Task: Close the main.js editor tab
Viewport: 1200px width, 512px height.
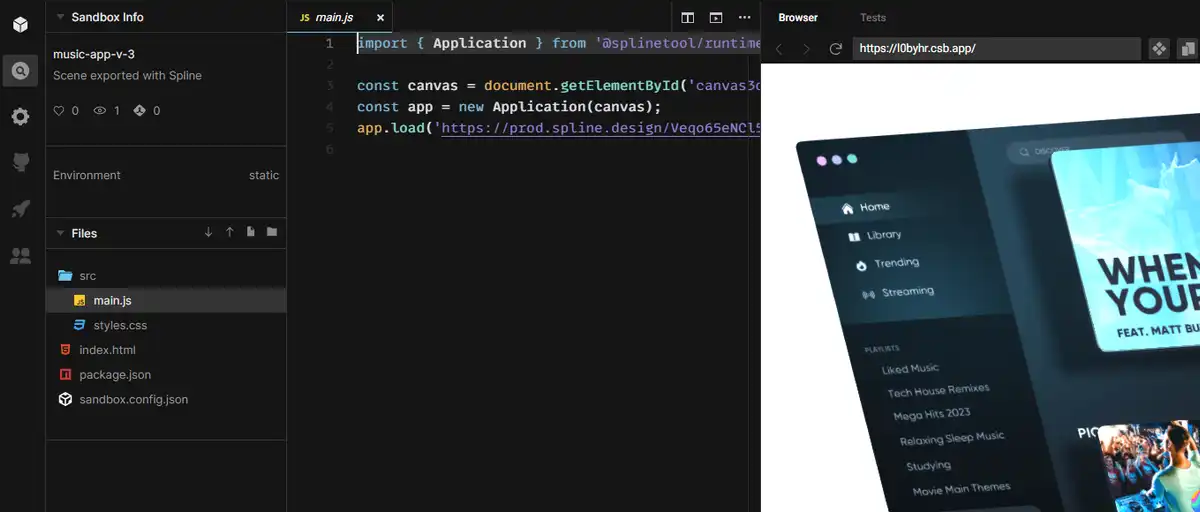Action: pos(381,17)
